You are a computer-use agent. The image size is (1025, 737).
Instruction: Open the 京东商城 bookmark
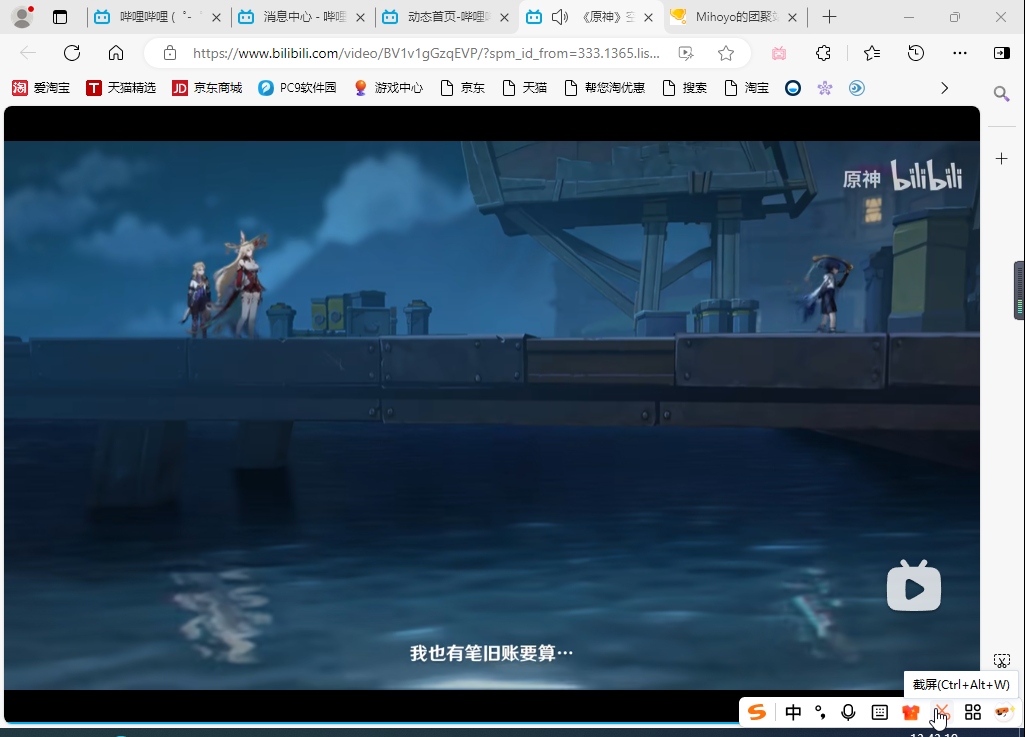coord(207,88)
